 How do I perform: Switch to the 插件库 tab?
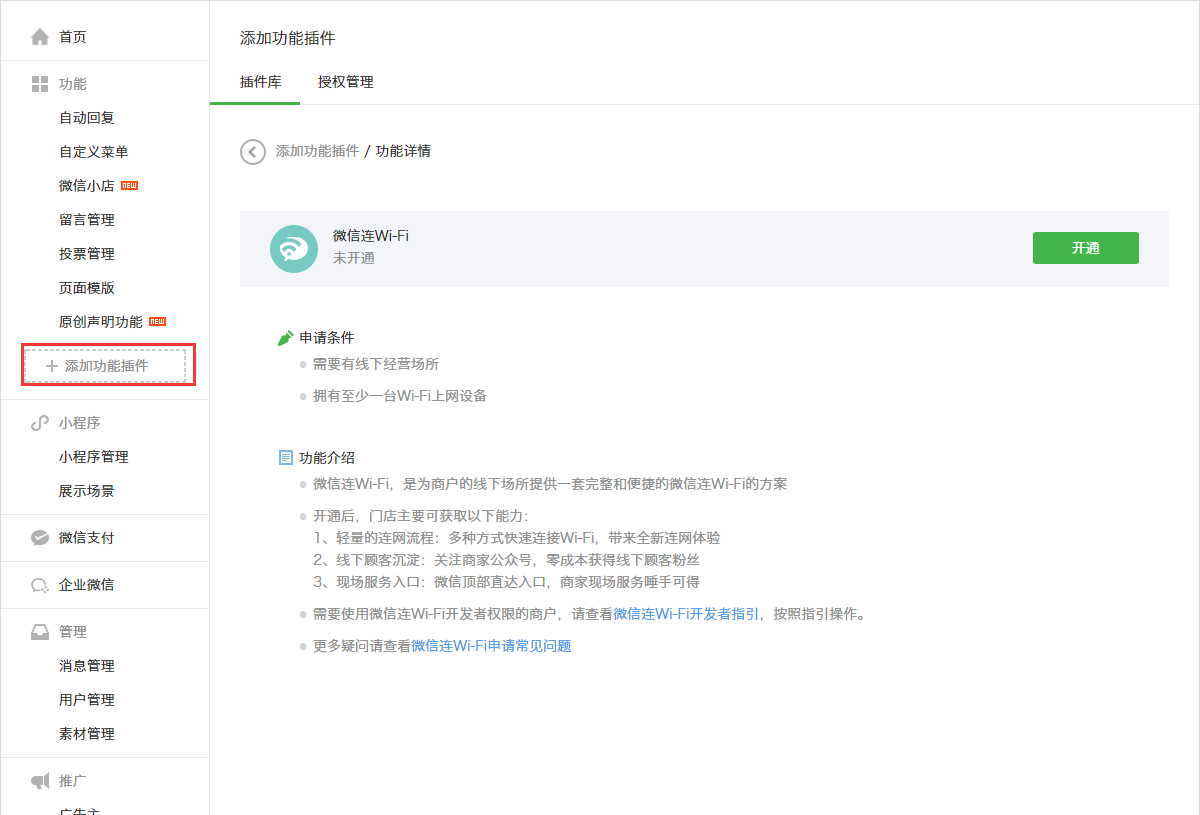pos(261,82)
